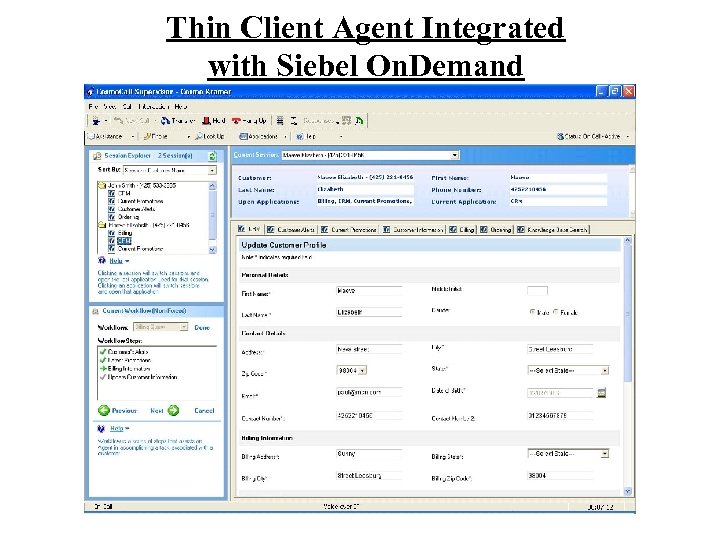Screen dimensions: 720x540
Task: Click the Billing Zip Code input field
Action: coord(560,476)
